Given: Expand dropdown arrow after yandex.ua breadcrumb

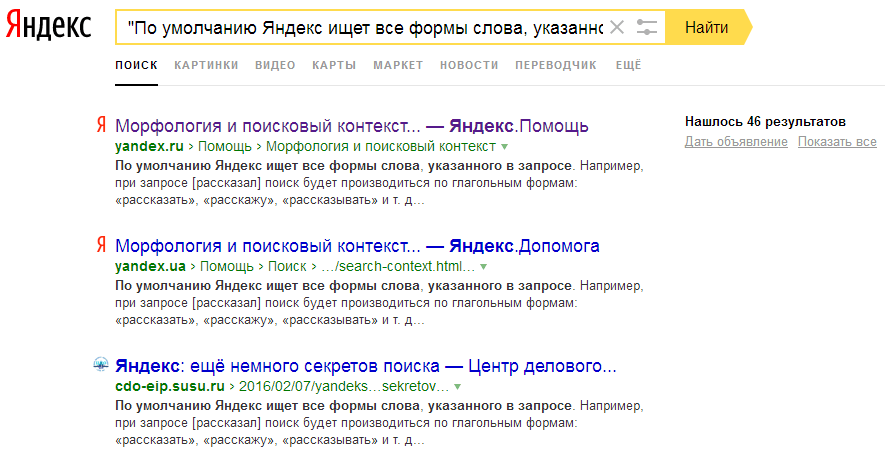Looking at the screenshot, I should click(484, 267).
